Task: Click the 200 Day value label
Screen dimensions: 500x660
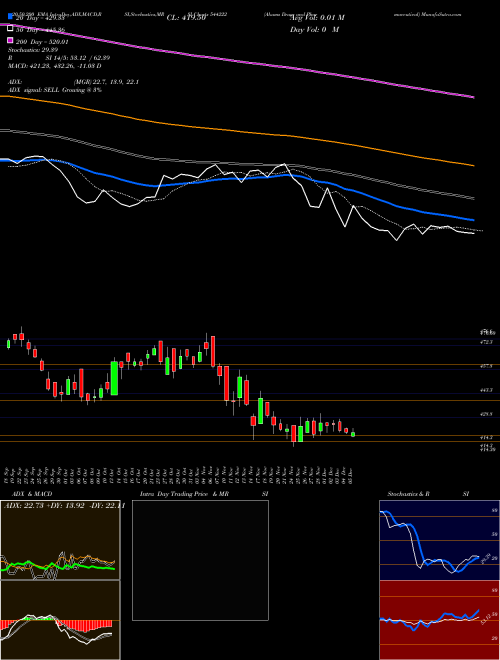Action: click(42, 42)
